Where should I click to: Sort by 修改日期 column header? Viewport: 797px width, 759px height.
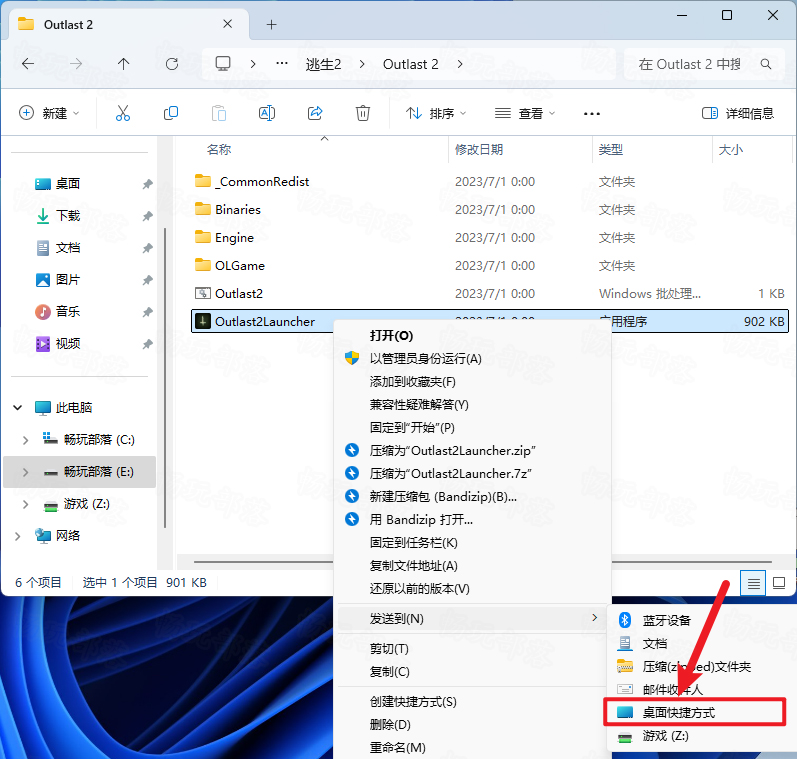479,149
